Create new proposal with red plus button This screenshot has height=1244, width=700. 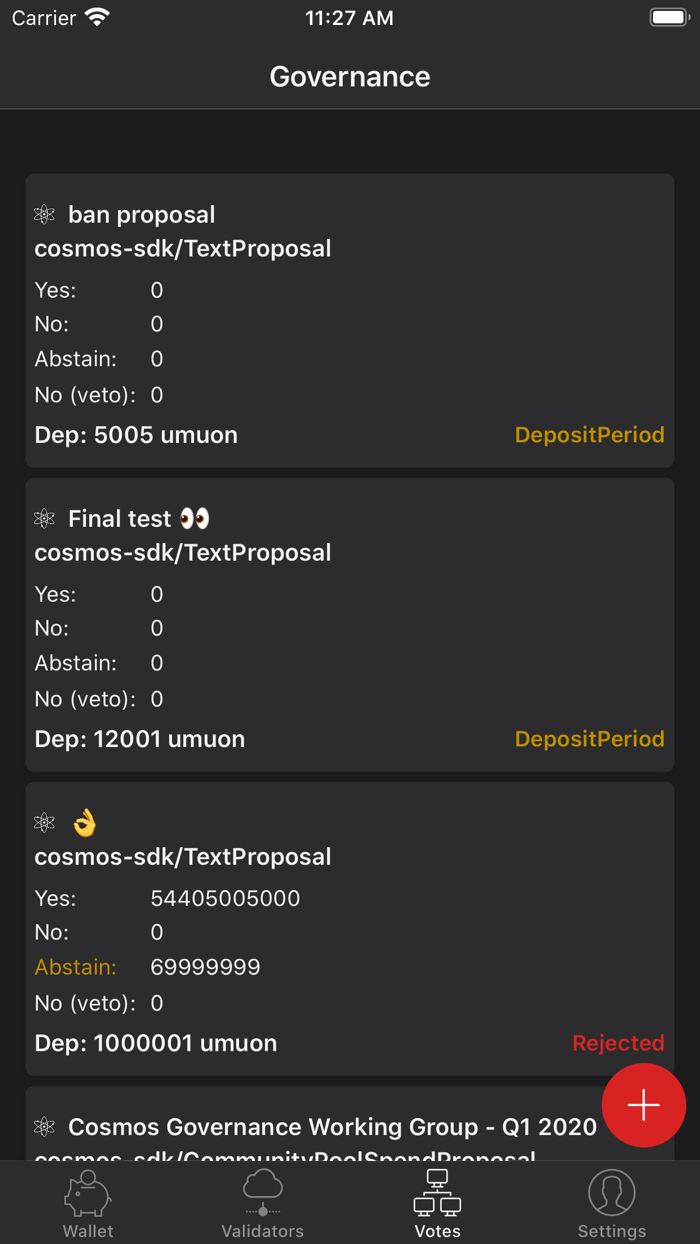point(643,1105)
